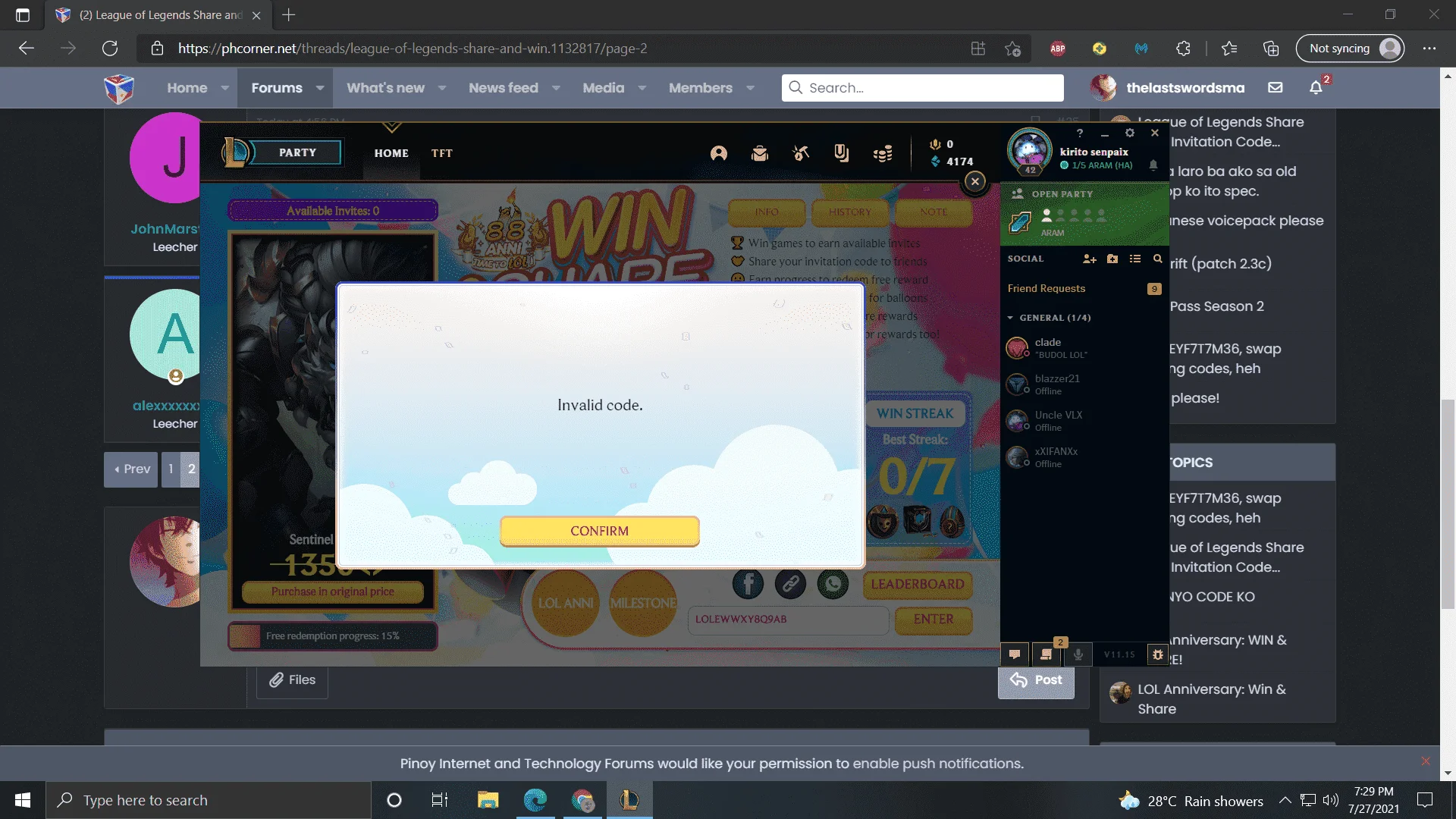
Task: Select offline friend xXIFANXx
Action: point(1084,457)
